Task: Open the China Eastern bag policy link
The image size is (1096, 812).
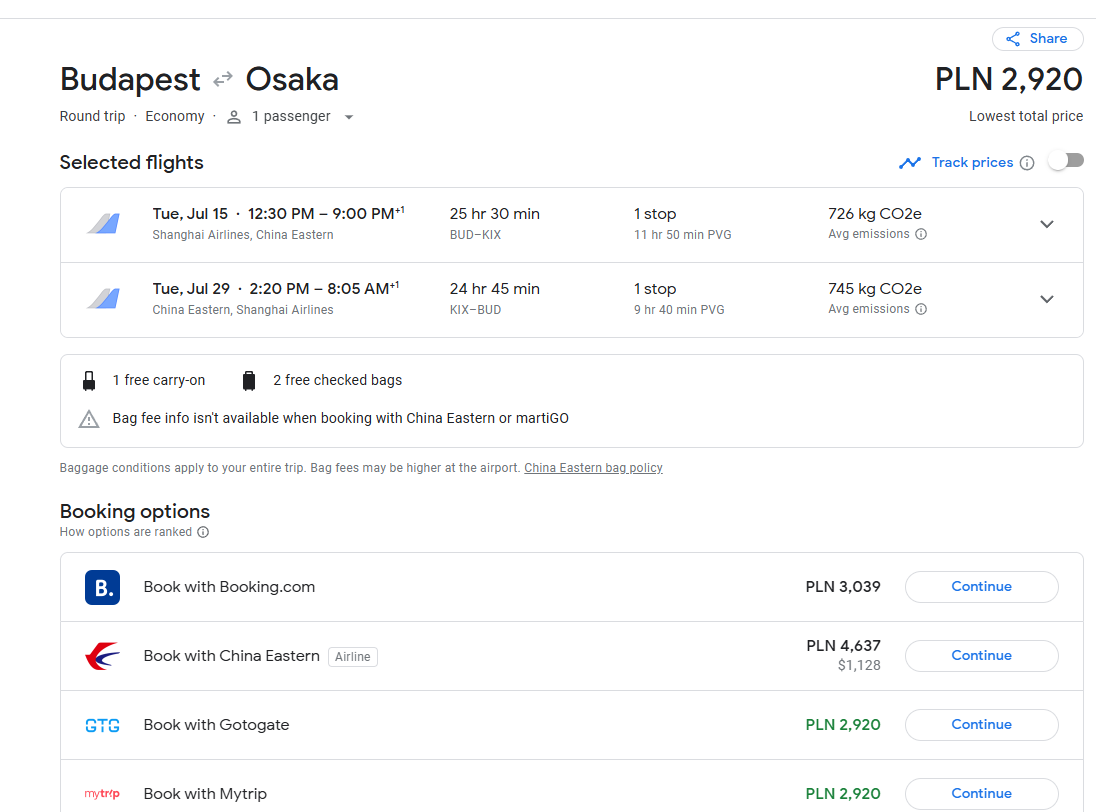Action: point(593,467)
